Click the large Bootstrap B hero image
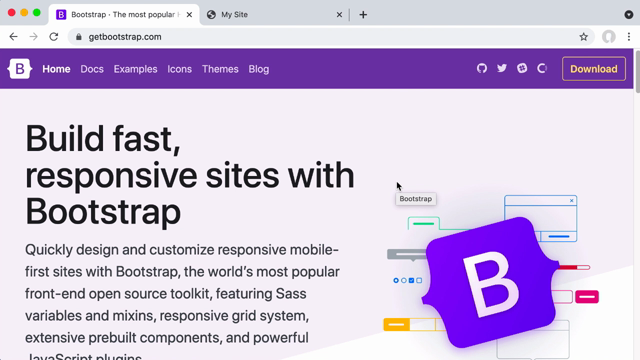The image size is (640, 360). (491, 282)
